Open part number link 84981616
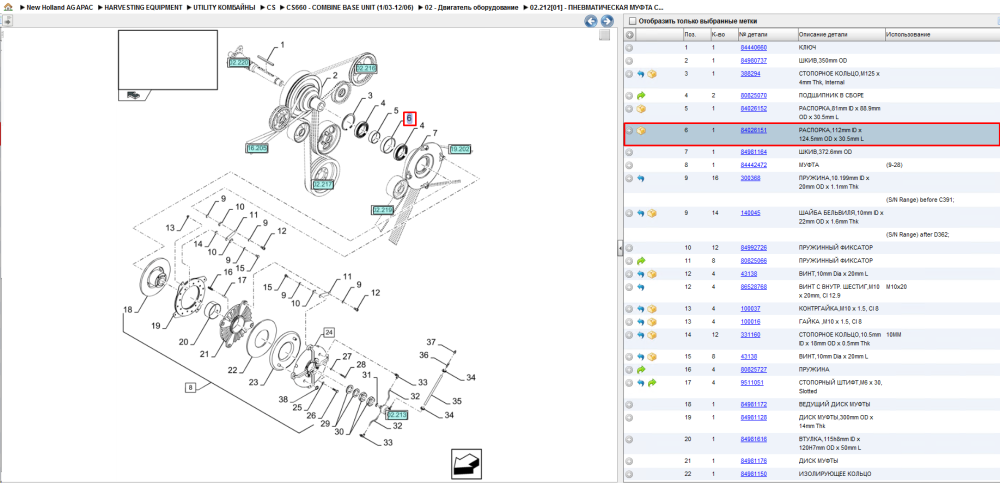Screen dimensions: 1000x483 (x=753, y=439)
